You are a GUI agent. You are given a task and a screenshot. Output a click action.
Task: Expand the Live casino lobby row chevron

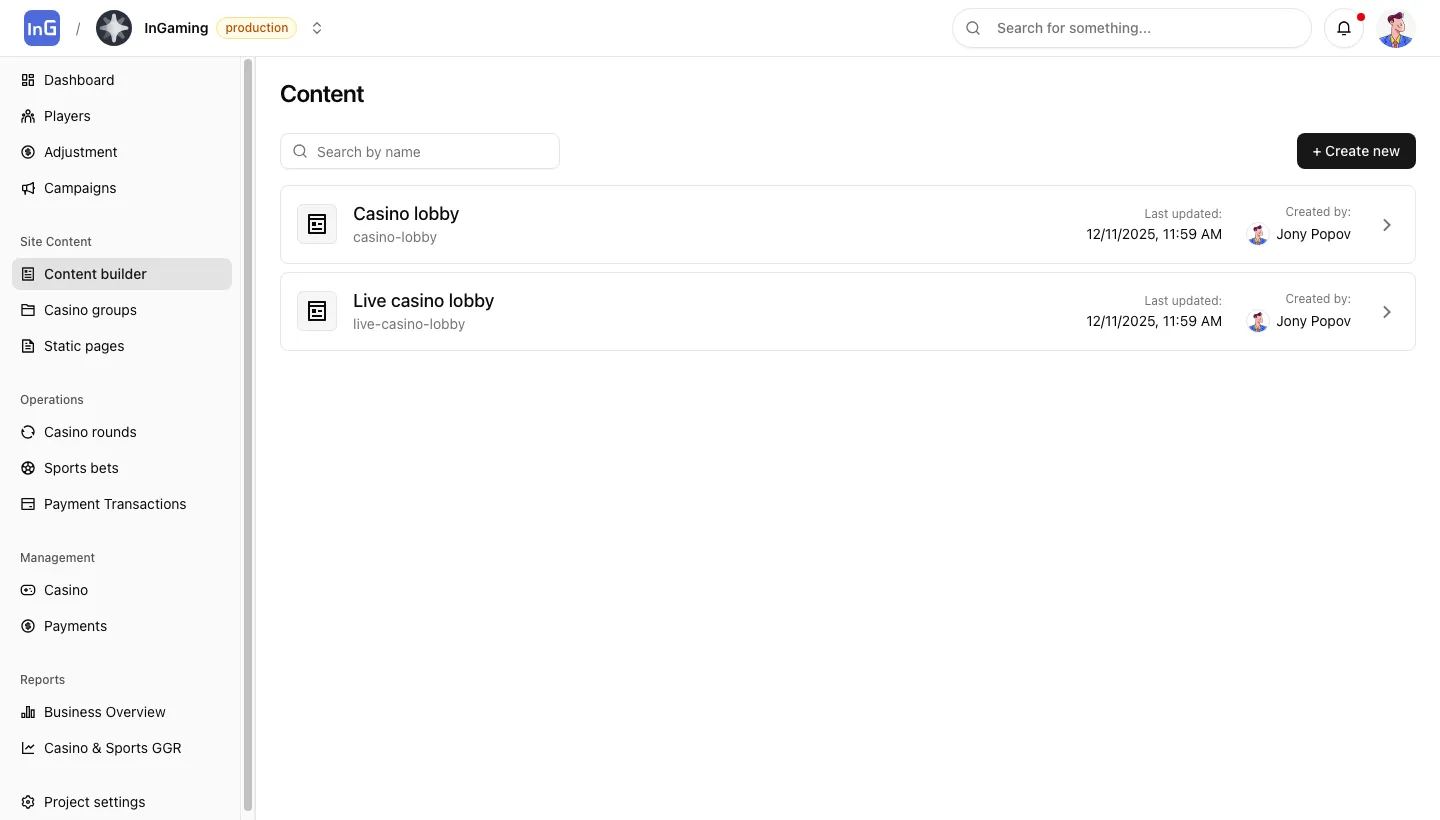click(1387, 311)
